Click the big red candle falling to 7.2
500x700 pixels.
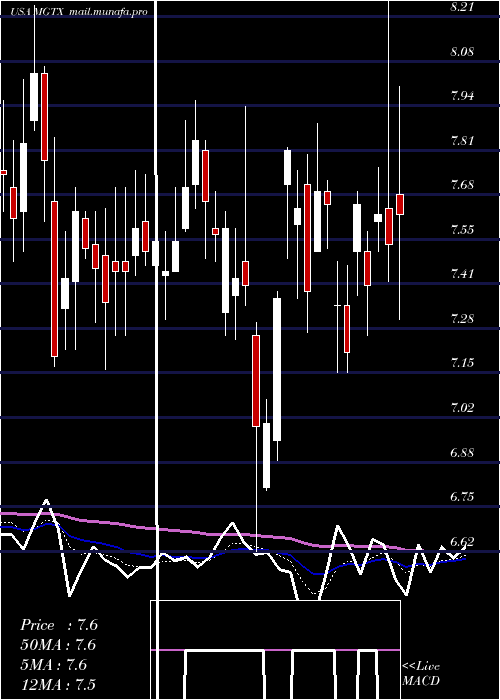pyautogui.click(x=54, y=279)
